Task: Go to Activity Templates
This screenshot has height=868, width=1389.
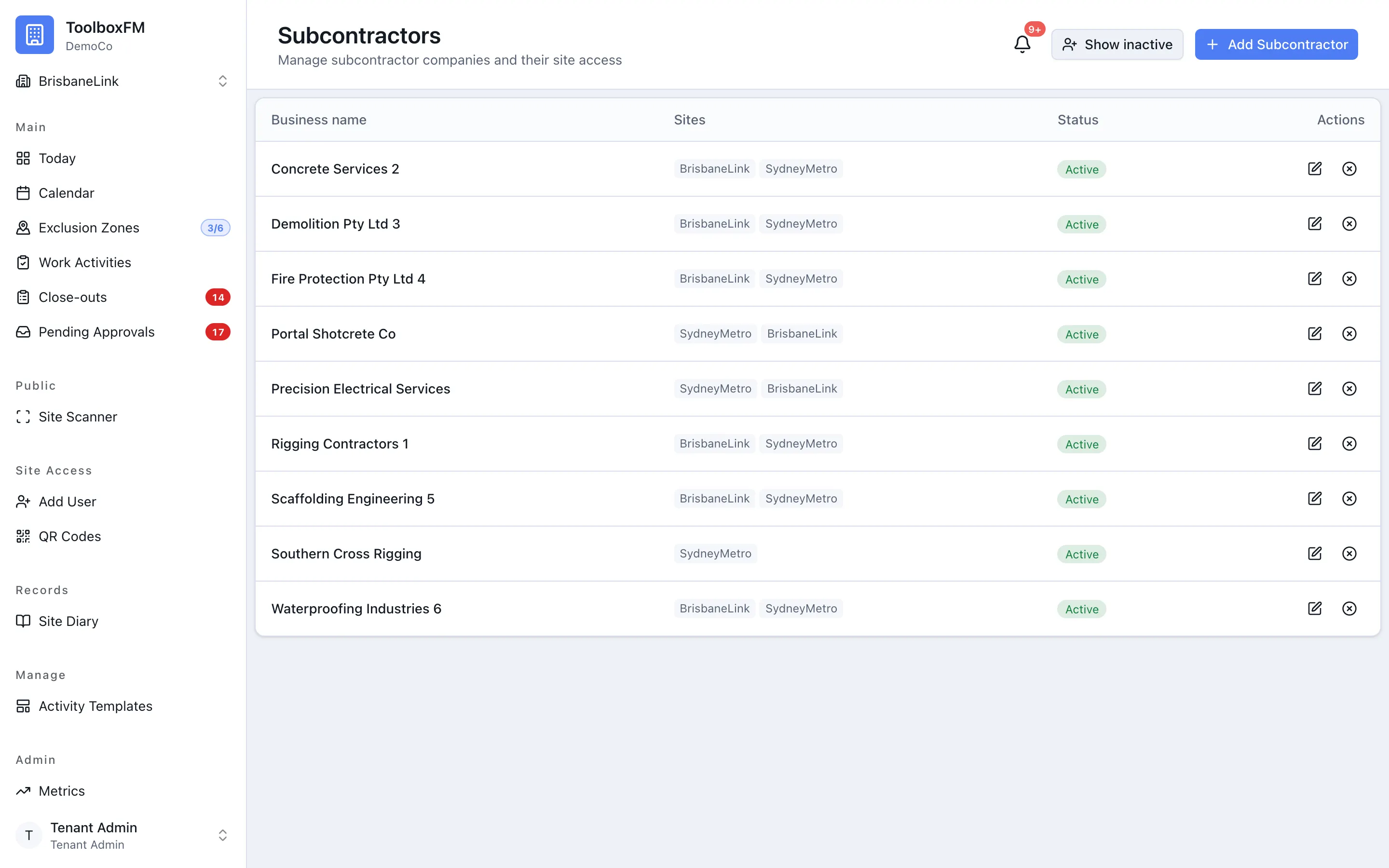Action: [123, 706]
